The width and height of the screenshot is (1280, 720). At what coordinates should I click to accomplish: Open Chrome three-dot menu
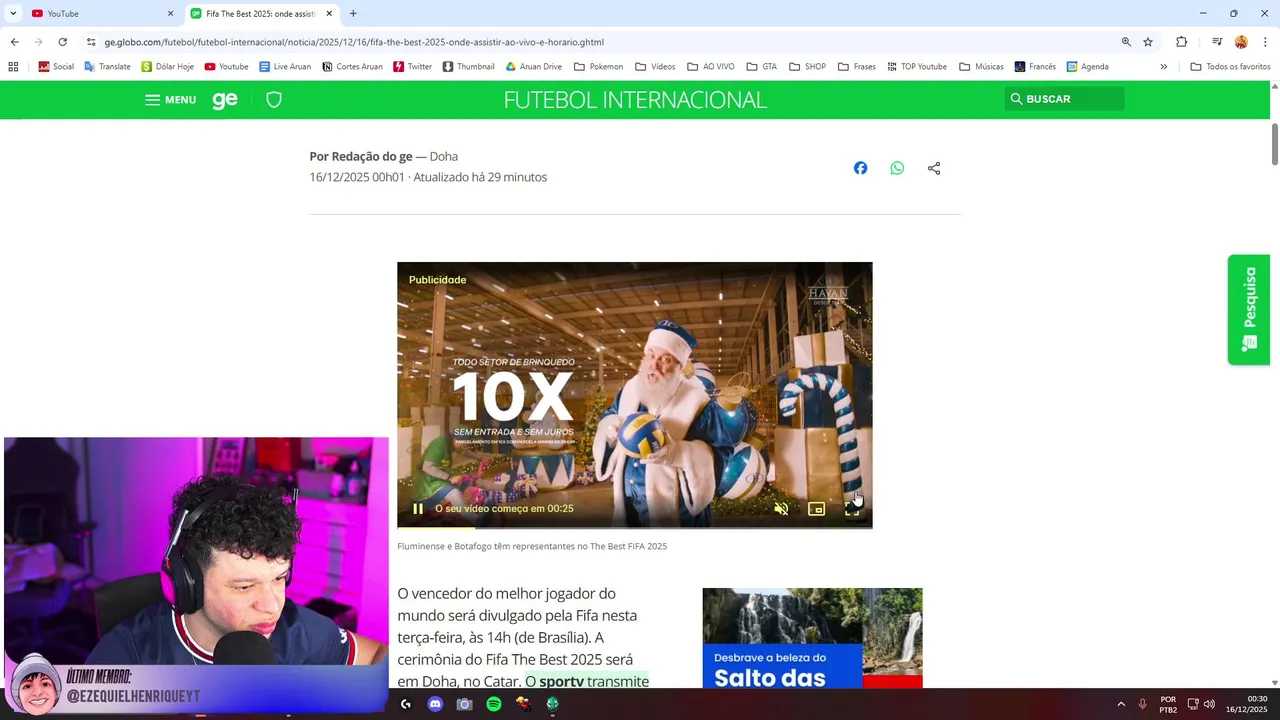point(1264,42)
